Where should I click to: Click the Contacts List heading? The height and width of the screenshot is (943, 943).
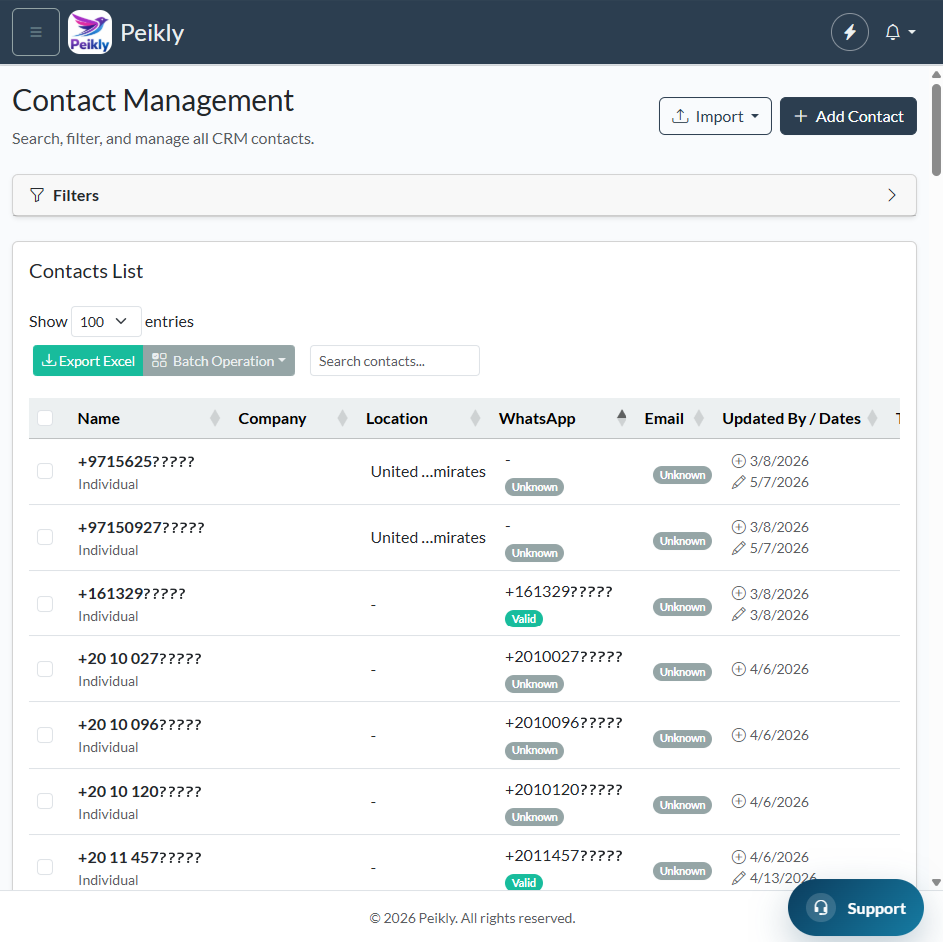[86, 271]
